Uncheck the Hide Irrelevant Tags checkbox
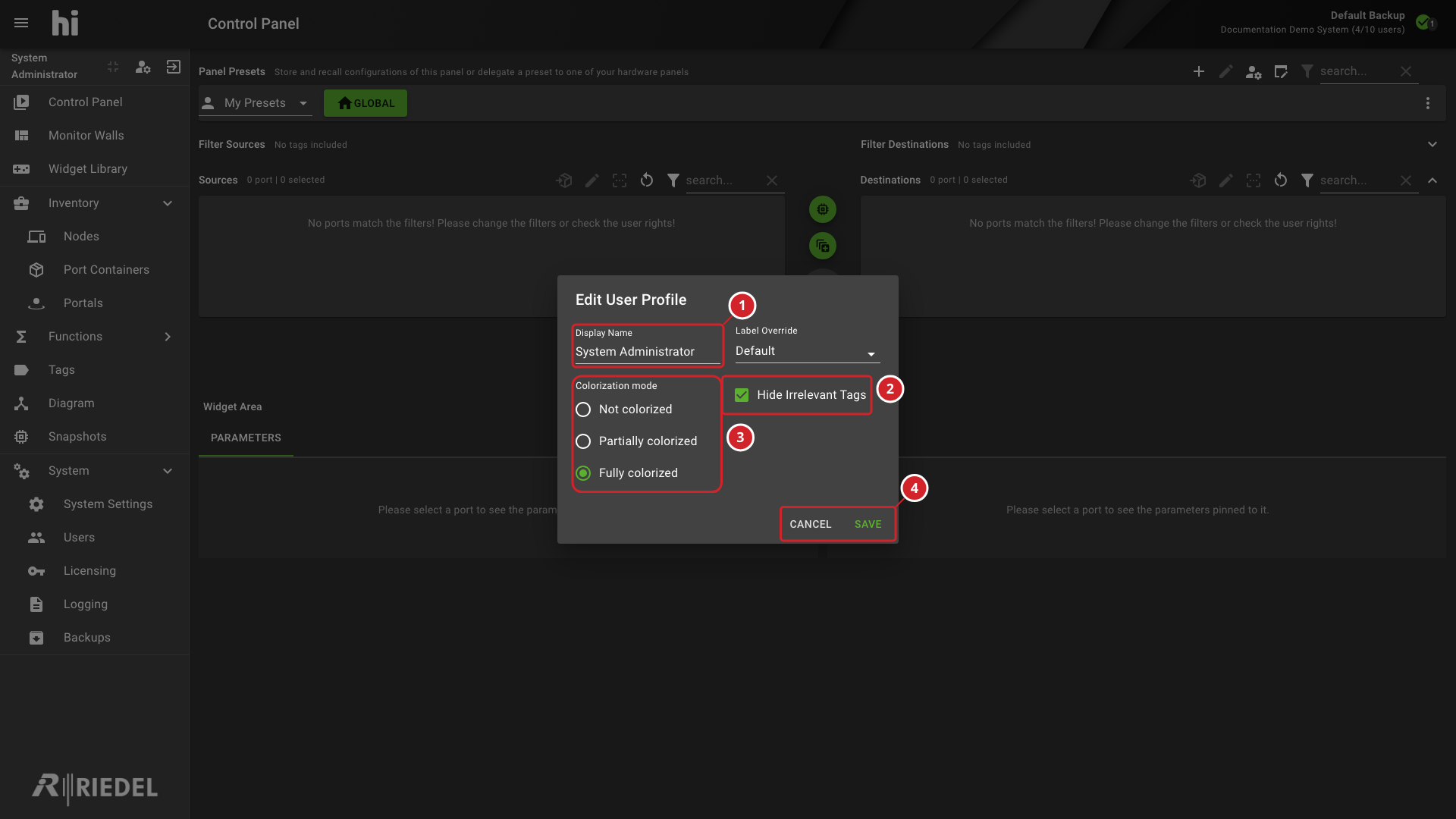The height and width of the screenshot is (819, 1456). click(x=742, y=395)
